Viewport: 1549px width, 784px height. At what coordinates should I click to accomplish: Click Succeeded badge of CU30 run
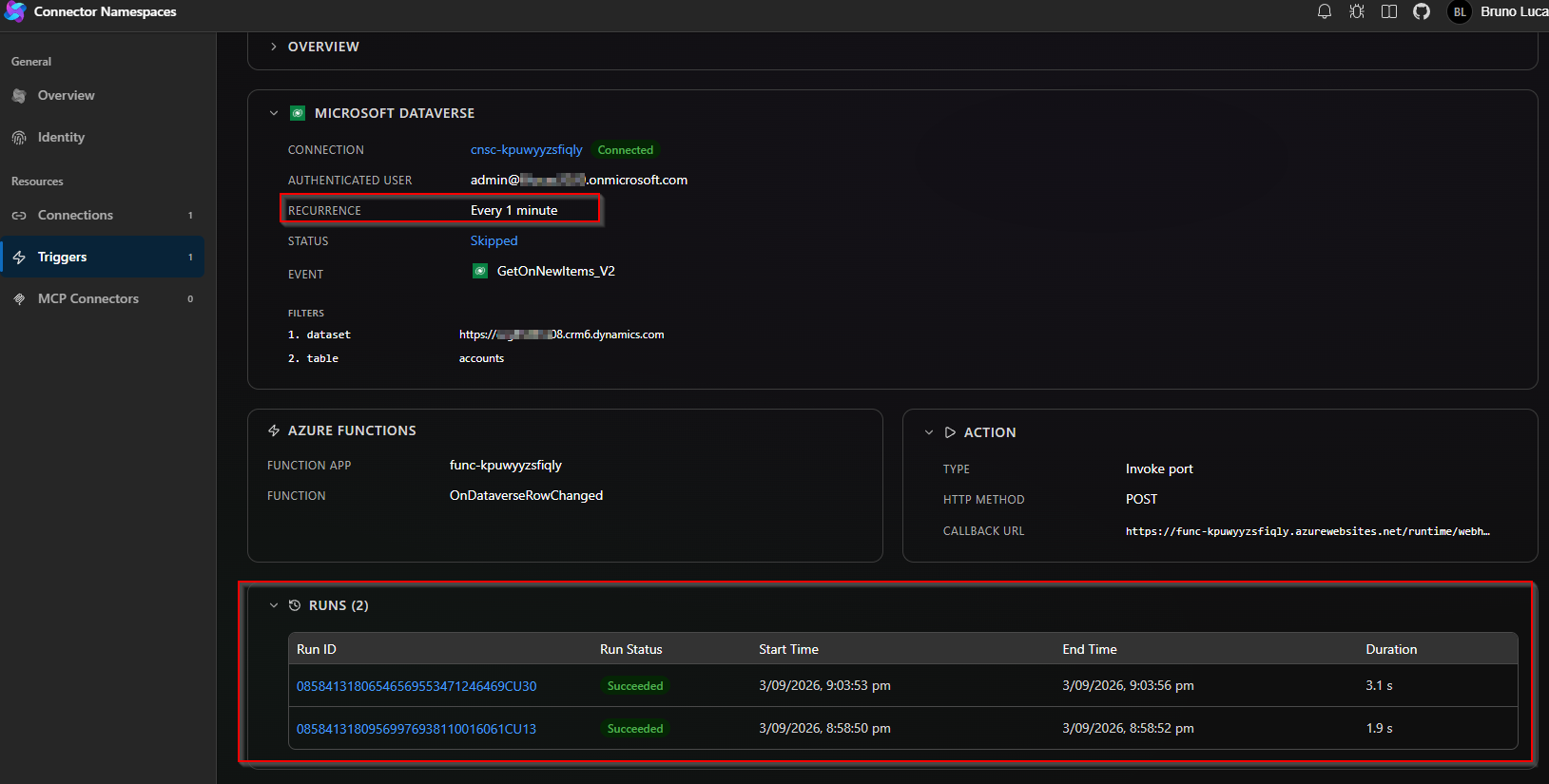[x=635, y=686]
